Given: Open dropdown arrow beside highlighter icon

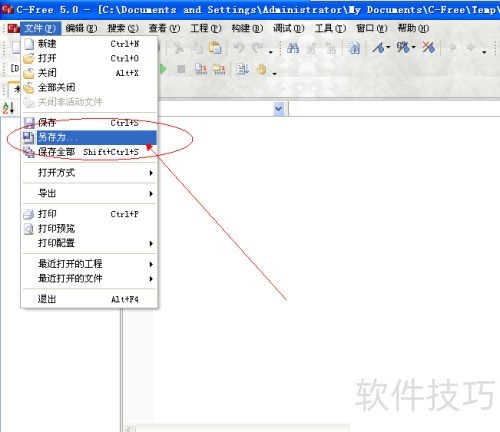Looking at the screenshot, I should pos(388,48).
